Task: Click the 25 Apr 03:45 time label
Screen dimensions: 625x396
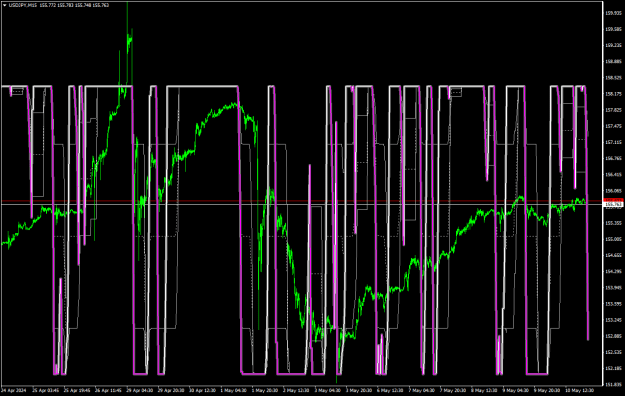Action: point(46,390)
